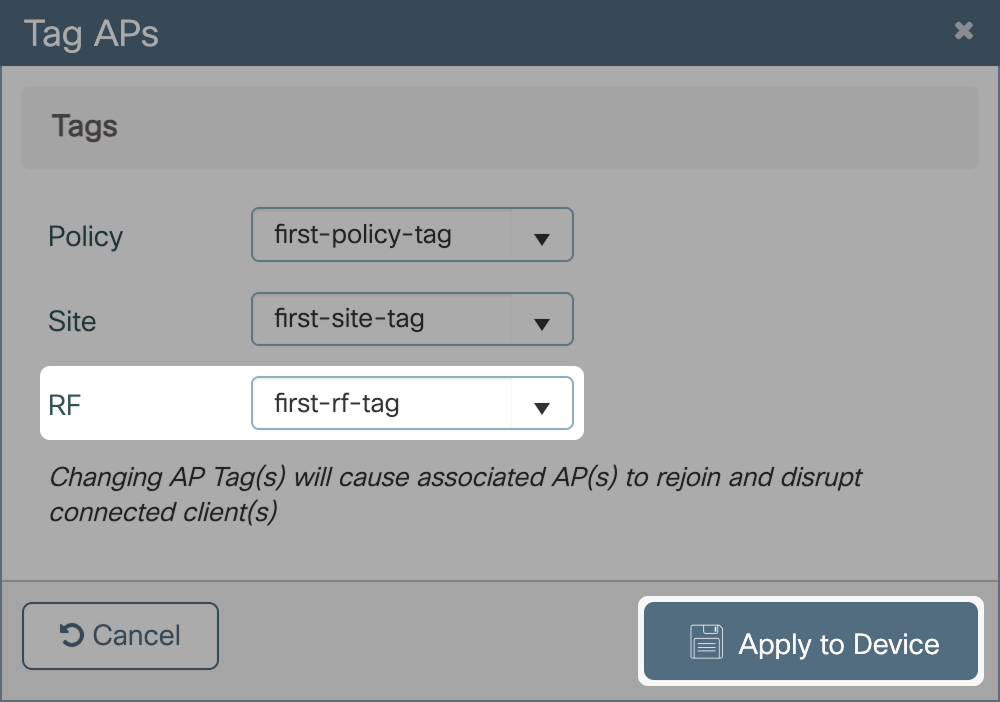This screenshot has width=1000, height=702.
Task: Click the Tag APs dialog title
Action: (x=91, y=33)
